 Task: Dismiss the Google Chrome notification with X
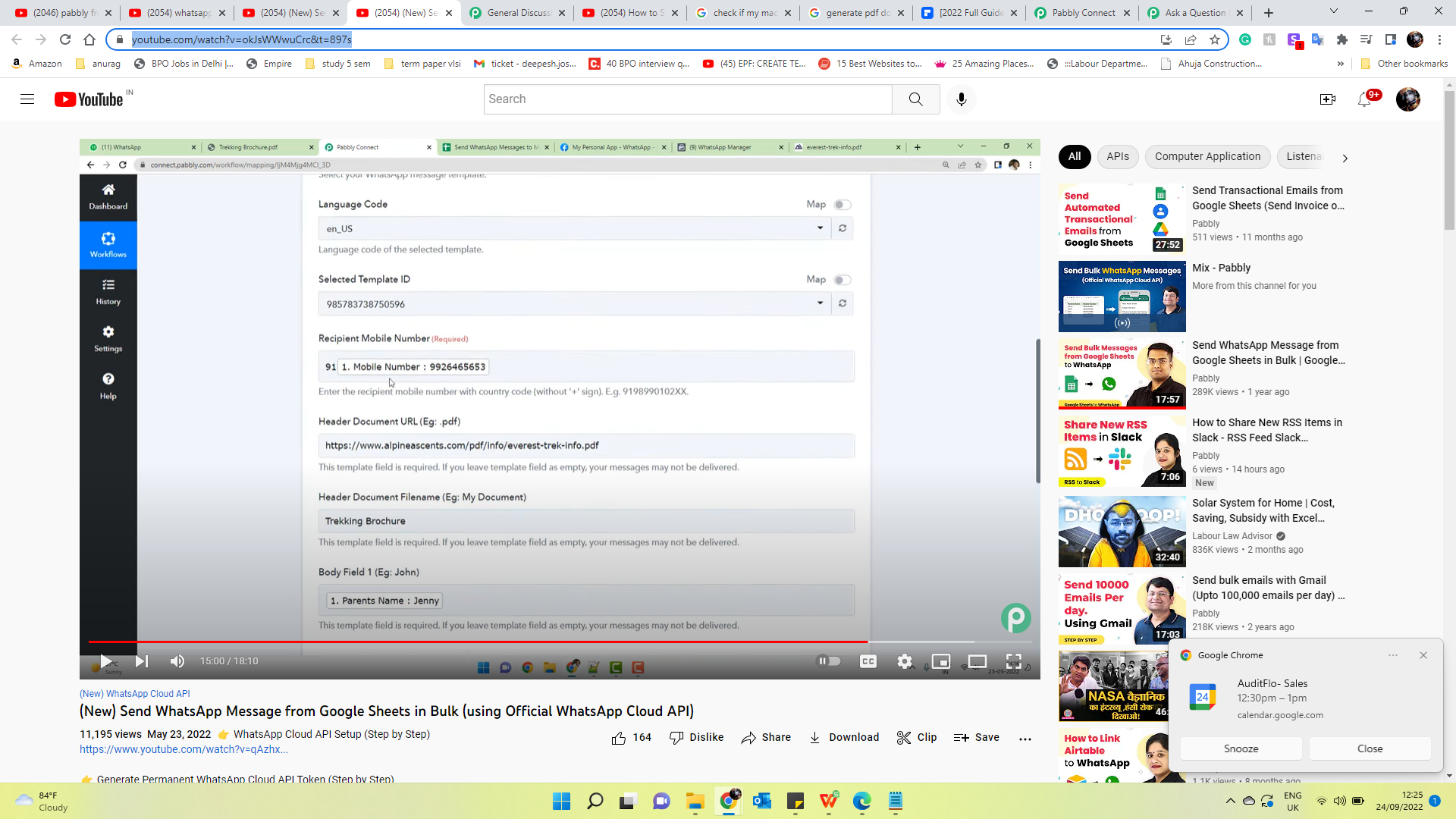pyautogui.click(x=1423, y=655)
